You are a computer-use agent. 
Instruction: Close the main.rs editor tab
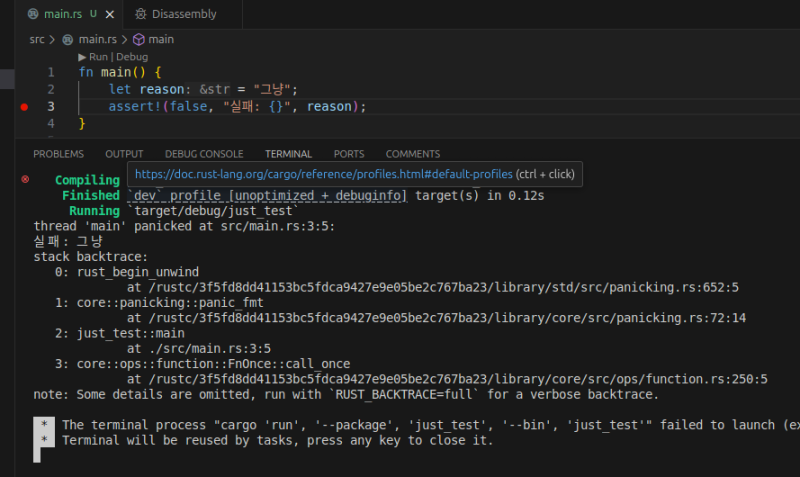tap(109, 15)
